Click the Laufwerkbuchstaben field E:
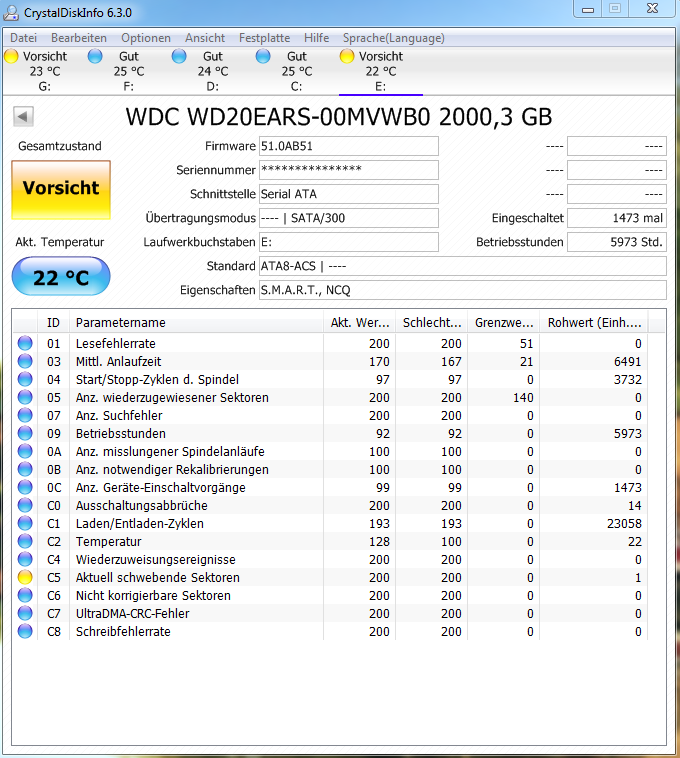 point(349,242)
